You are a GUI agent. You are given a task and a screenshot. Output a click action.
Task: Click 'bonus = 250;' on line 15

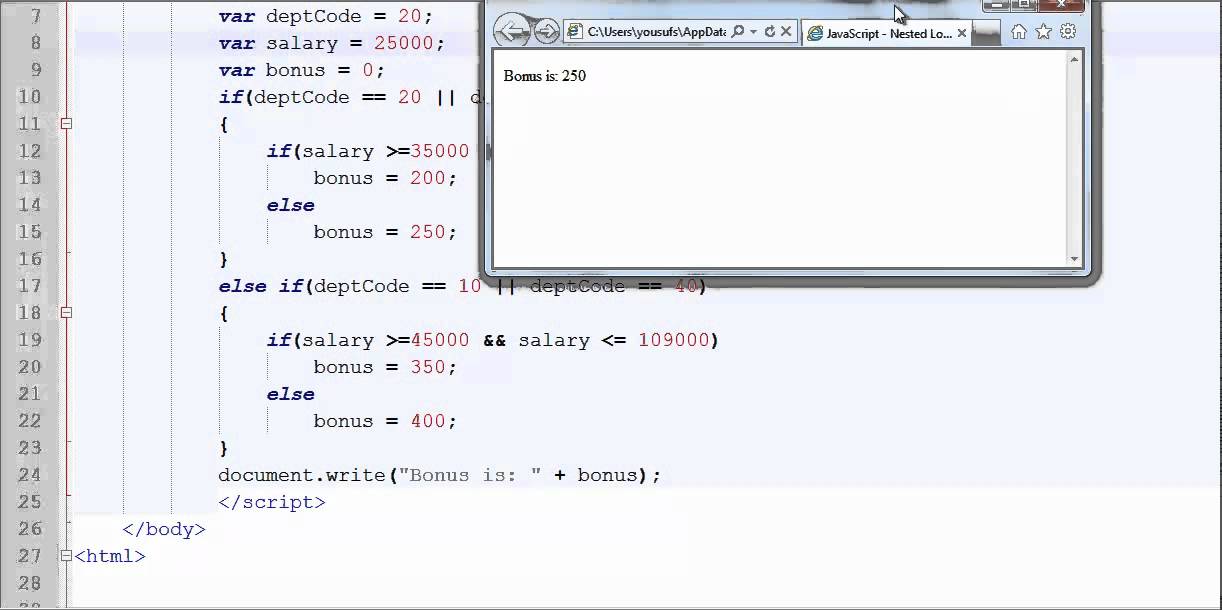coord(385,232)
